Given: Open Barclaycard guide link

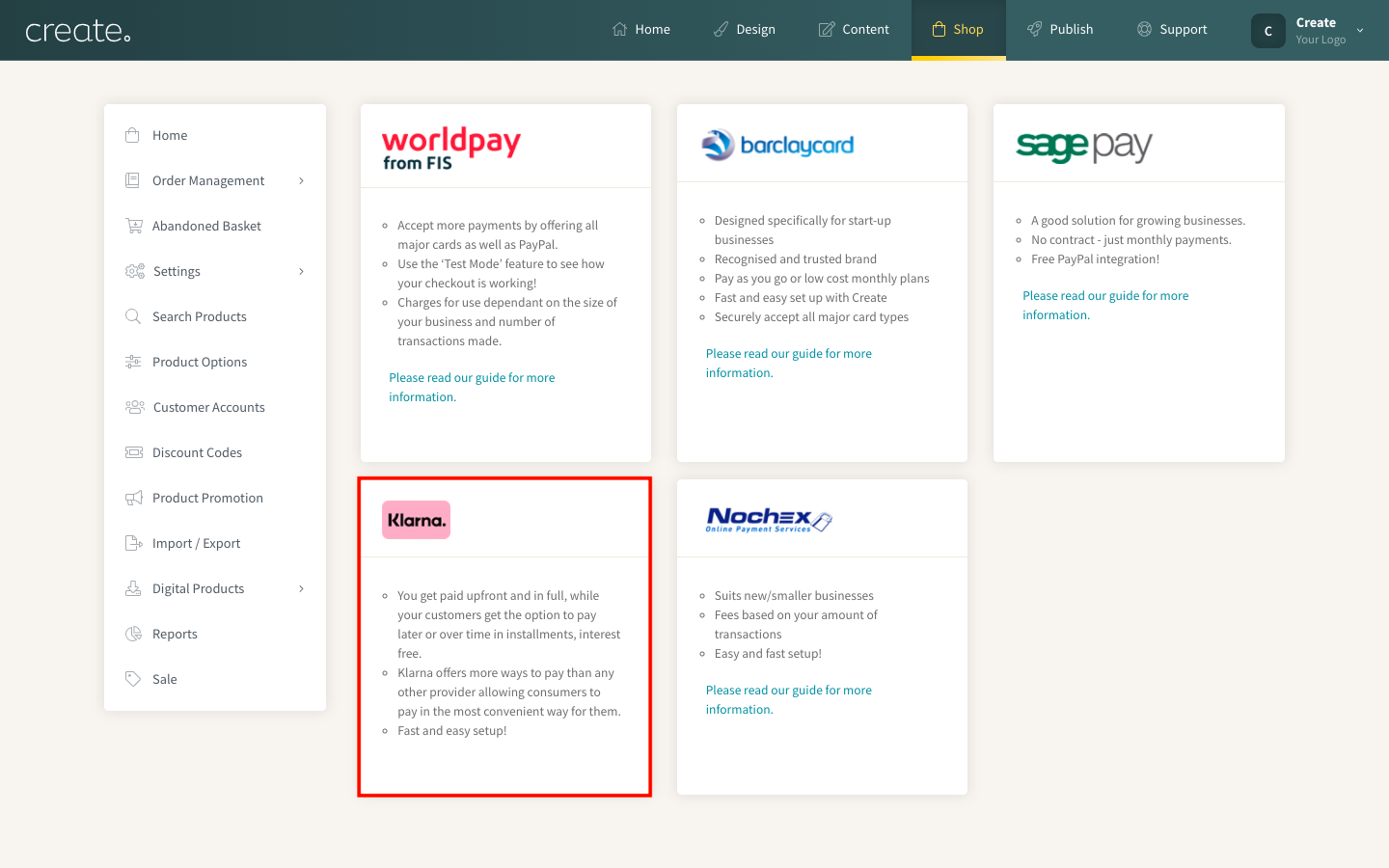Looking at the screenshot, I should tap(788, 363).
